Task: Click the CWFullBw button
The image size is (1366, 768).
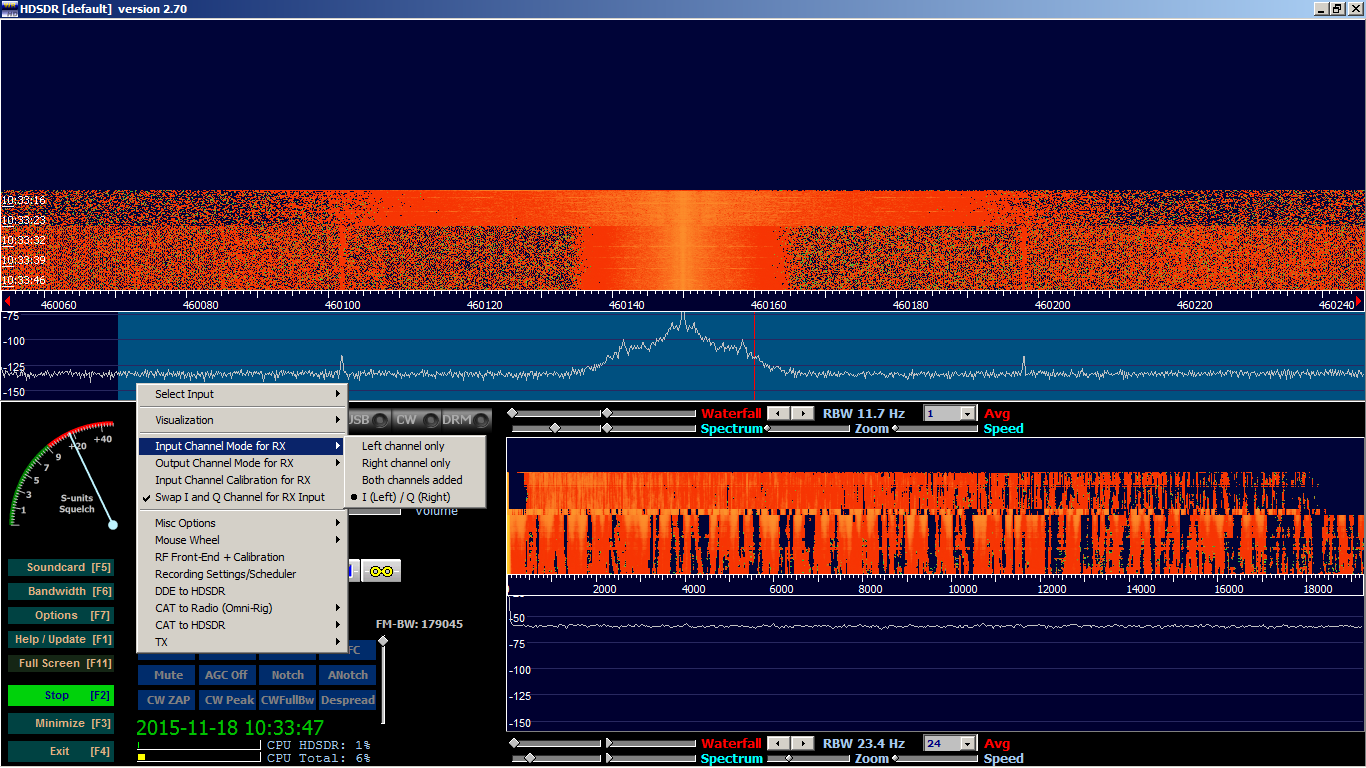Action: 288,700
